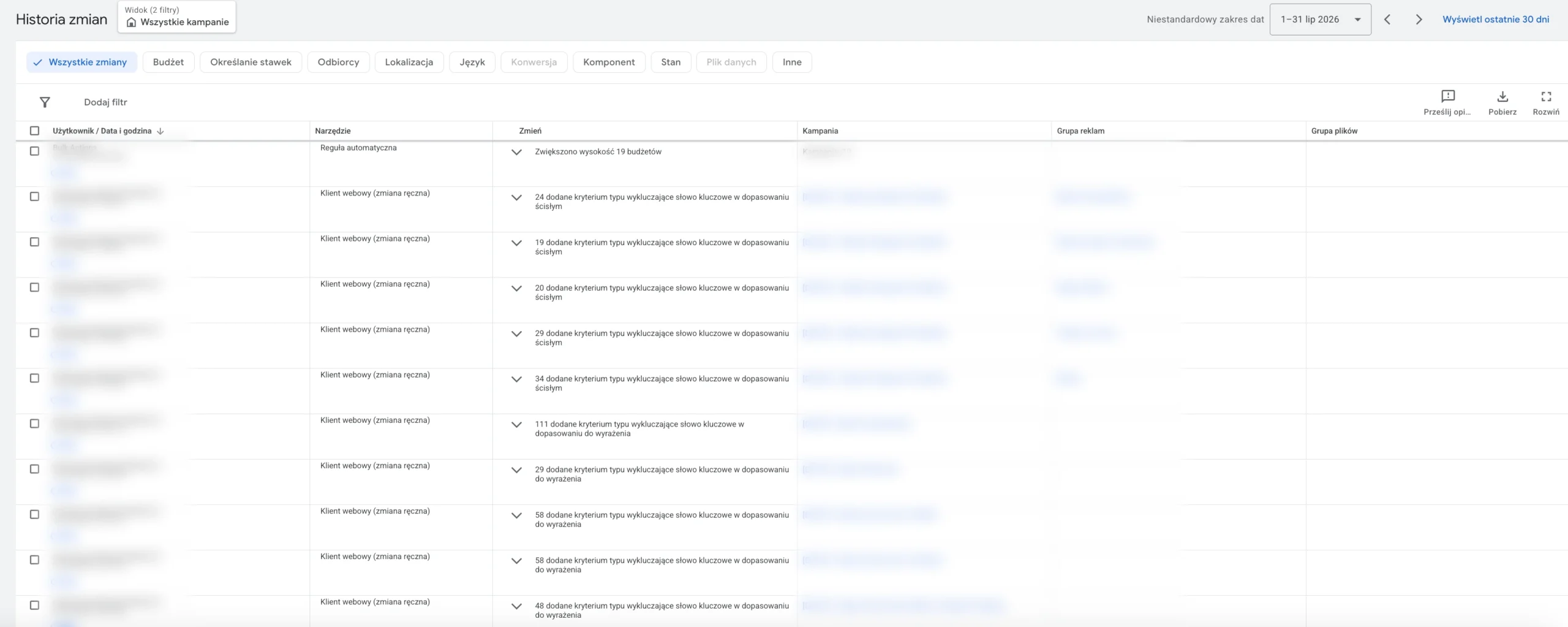Select the Wszystkie zmiany filter chip
Screen dimensions: 1568x627
coord(81,62)
